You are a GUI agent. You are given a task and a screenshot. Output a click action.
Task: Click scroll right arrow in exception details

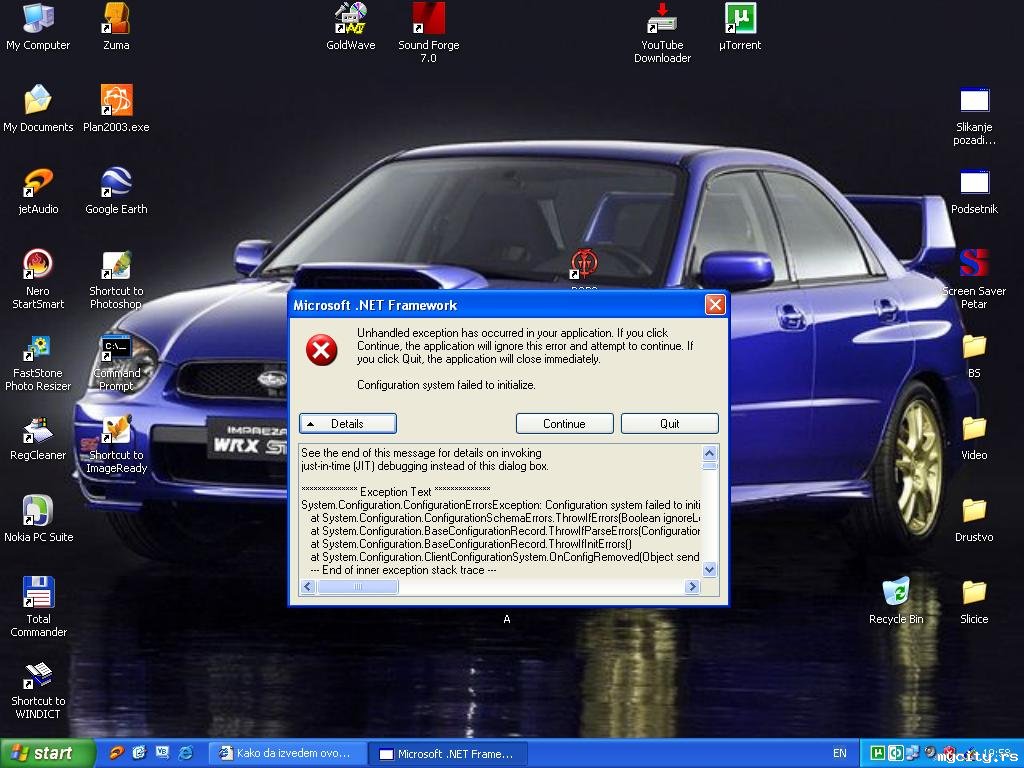coord(692,586)
